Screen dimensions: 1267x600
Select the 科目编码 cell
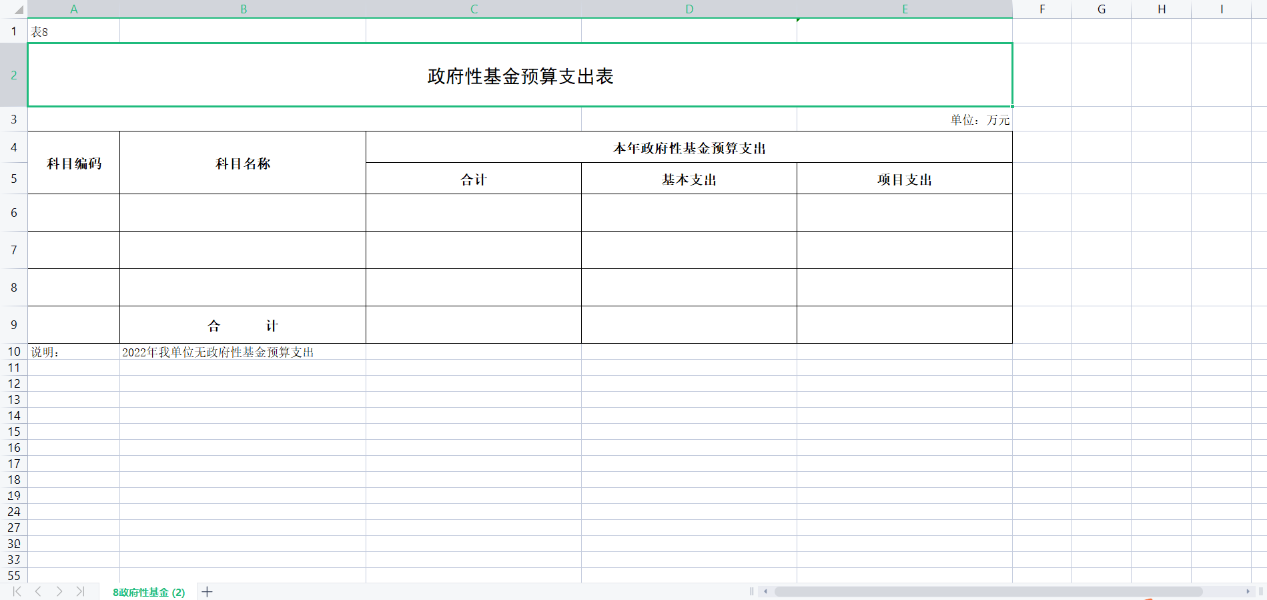(x=73, y=162)
